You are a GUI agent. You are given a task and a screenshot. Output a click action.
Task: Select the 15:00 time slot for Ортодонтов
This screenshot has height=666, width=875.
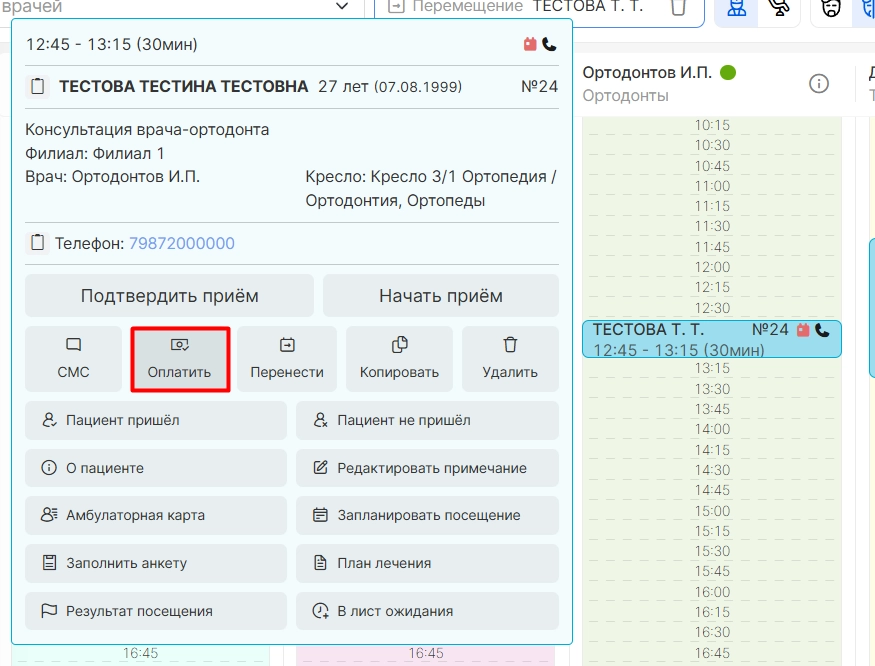click(711, 511)
